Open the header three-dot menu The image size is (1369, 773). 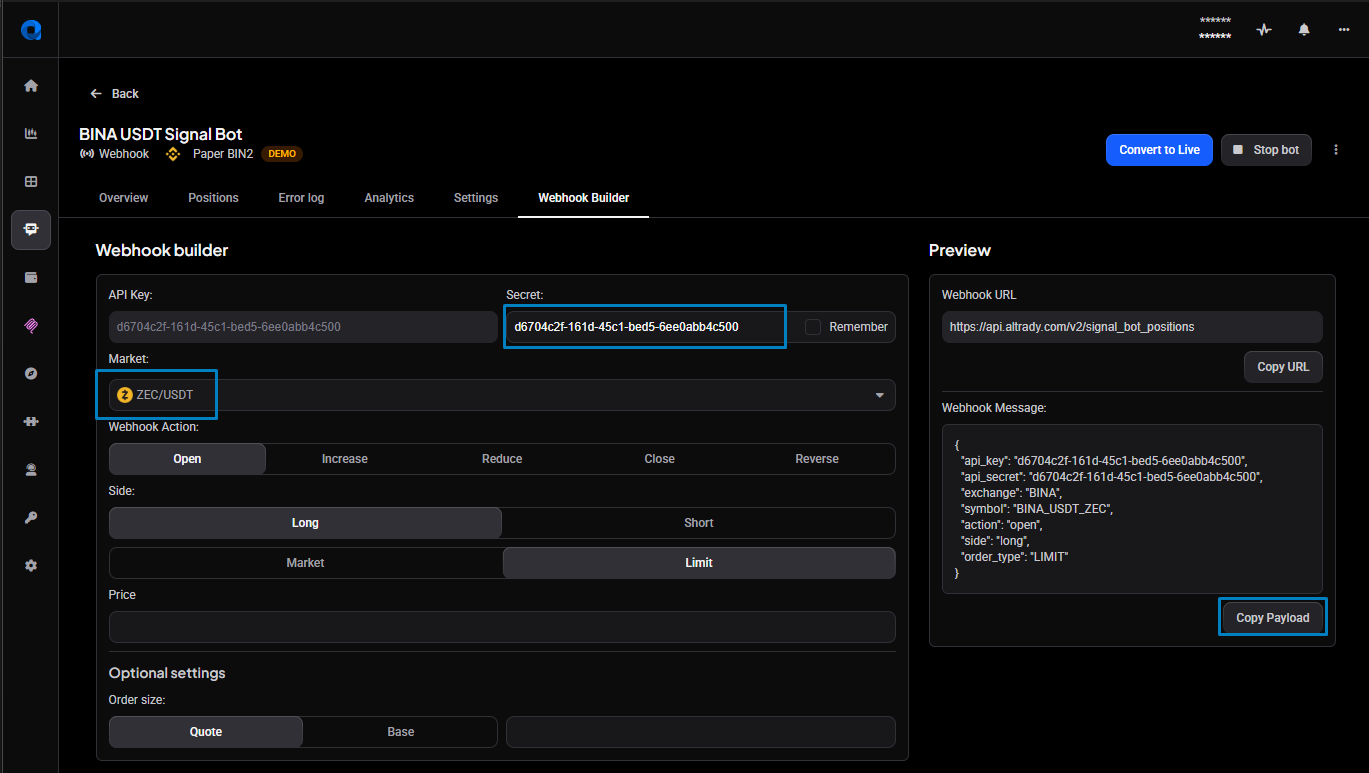[x=1344, y=30]
